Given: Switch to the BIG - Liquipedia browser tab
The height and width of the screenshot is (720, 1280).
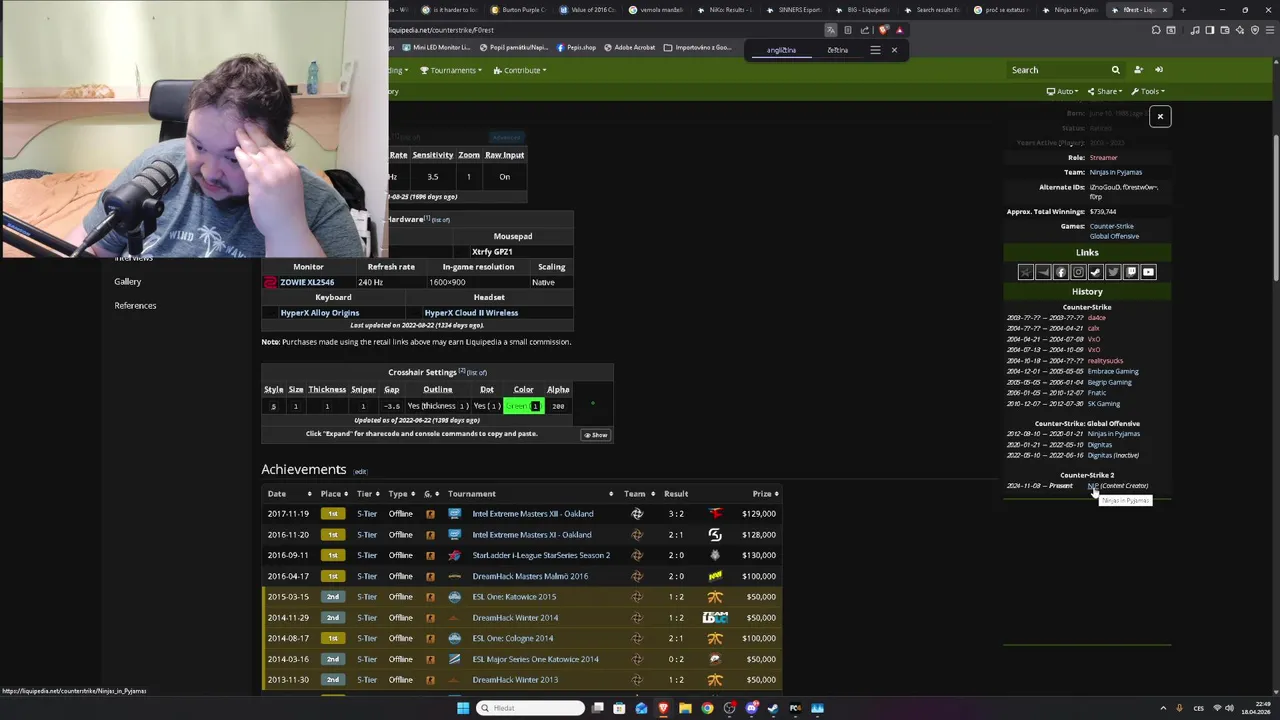Looking at the screenshot, I should 864,10.
